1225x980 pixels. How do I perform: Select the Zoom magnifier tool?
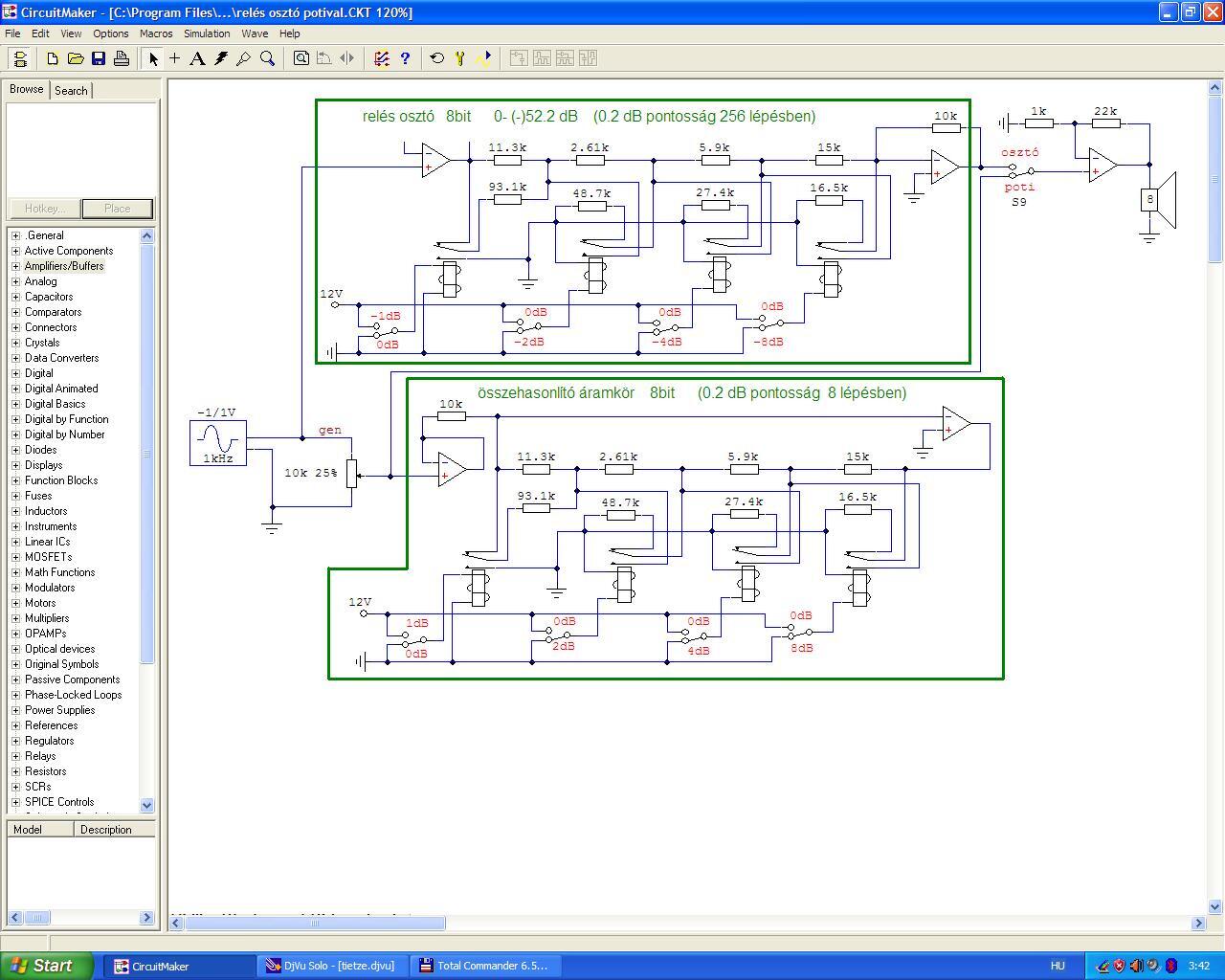[x=268, y=58]
